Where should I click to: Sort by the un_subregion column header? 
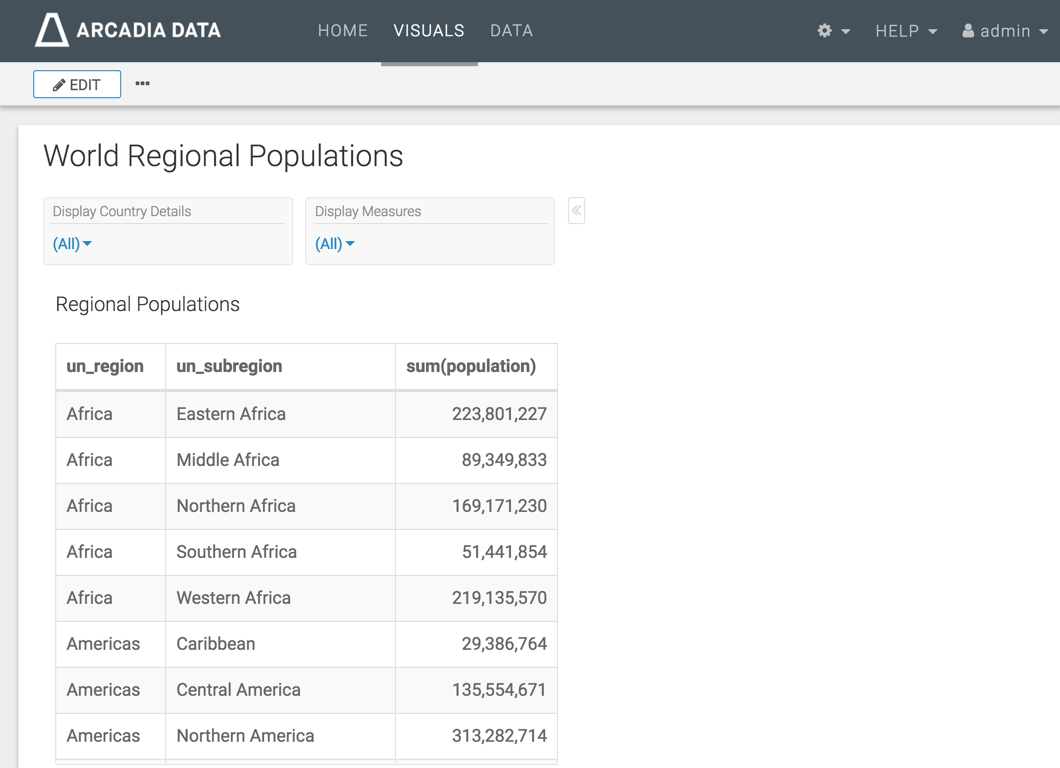(229, 366)
